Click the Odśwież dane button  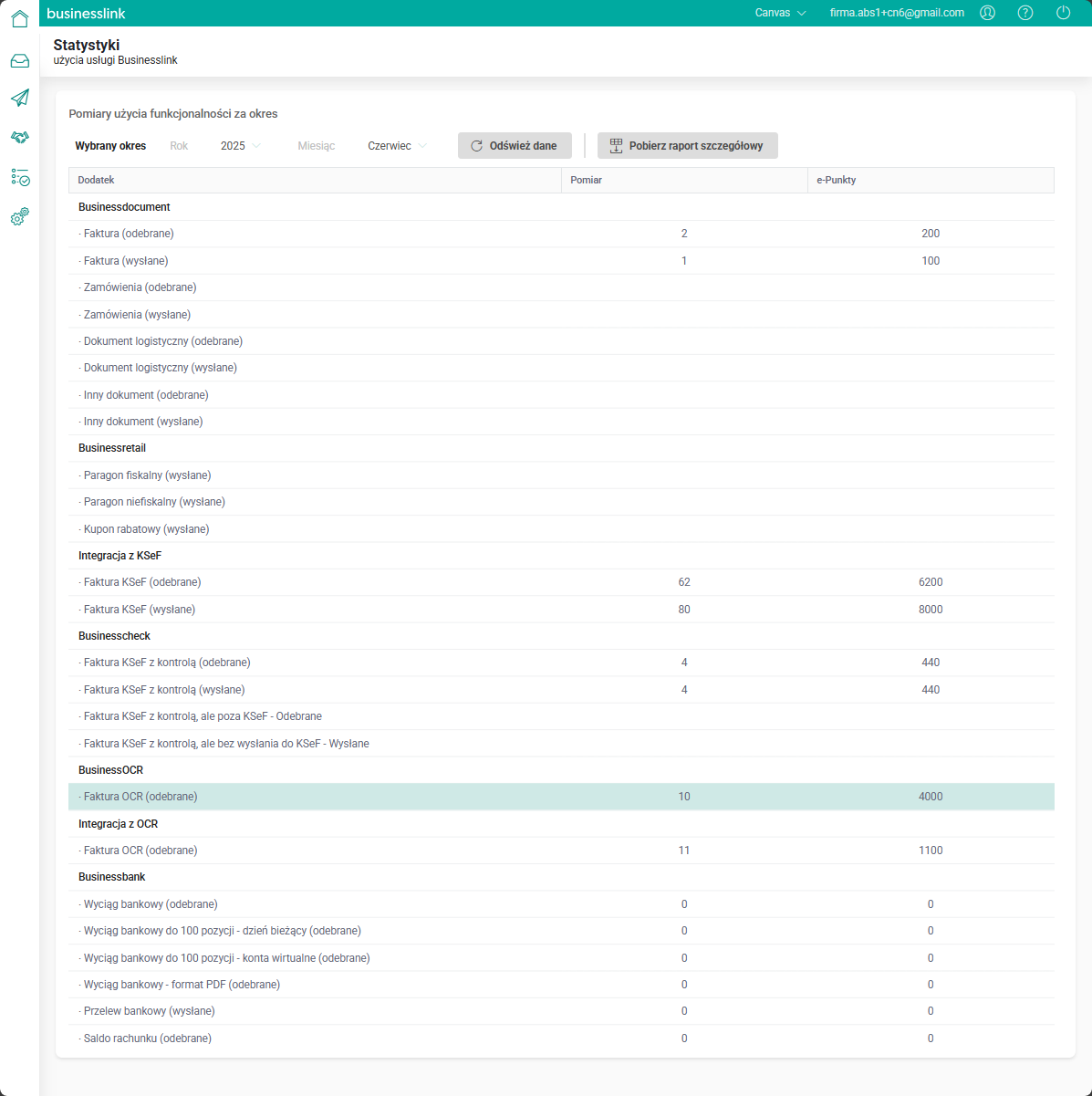tap(515, 146)
